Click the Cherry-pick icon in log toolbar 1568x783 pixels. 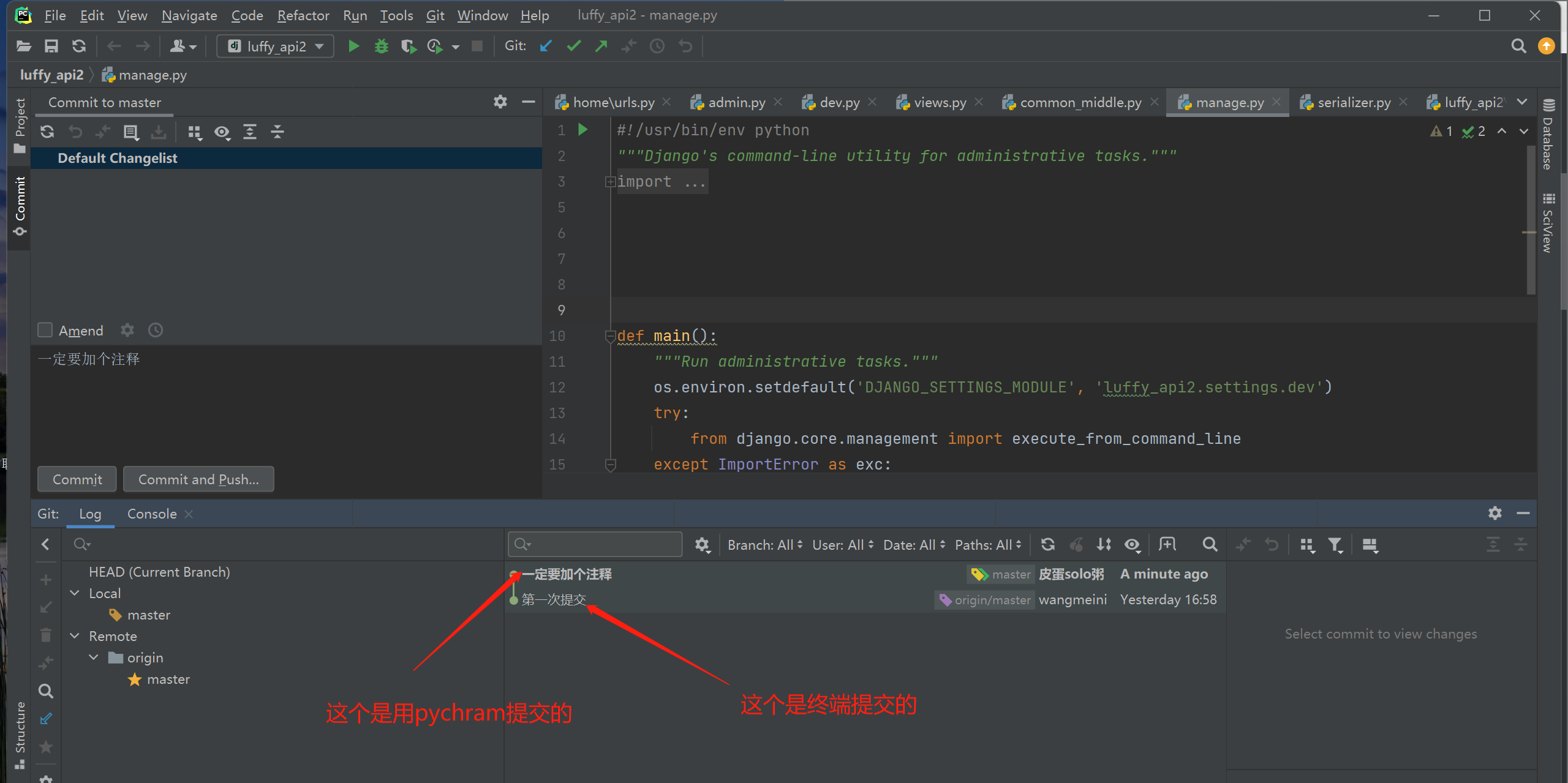coord(1076,544)
